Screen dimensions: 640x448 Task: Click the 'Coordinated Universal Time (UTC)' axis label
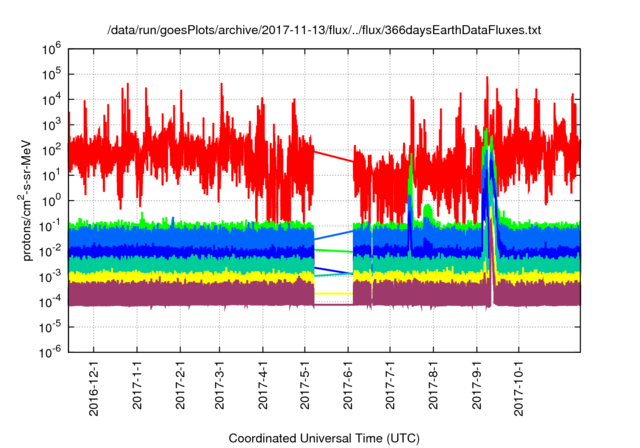click(324, 438)
